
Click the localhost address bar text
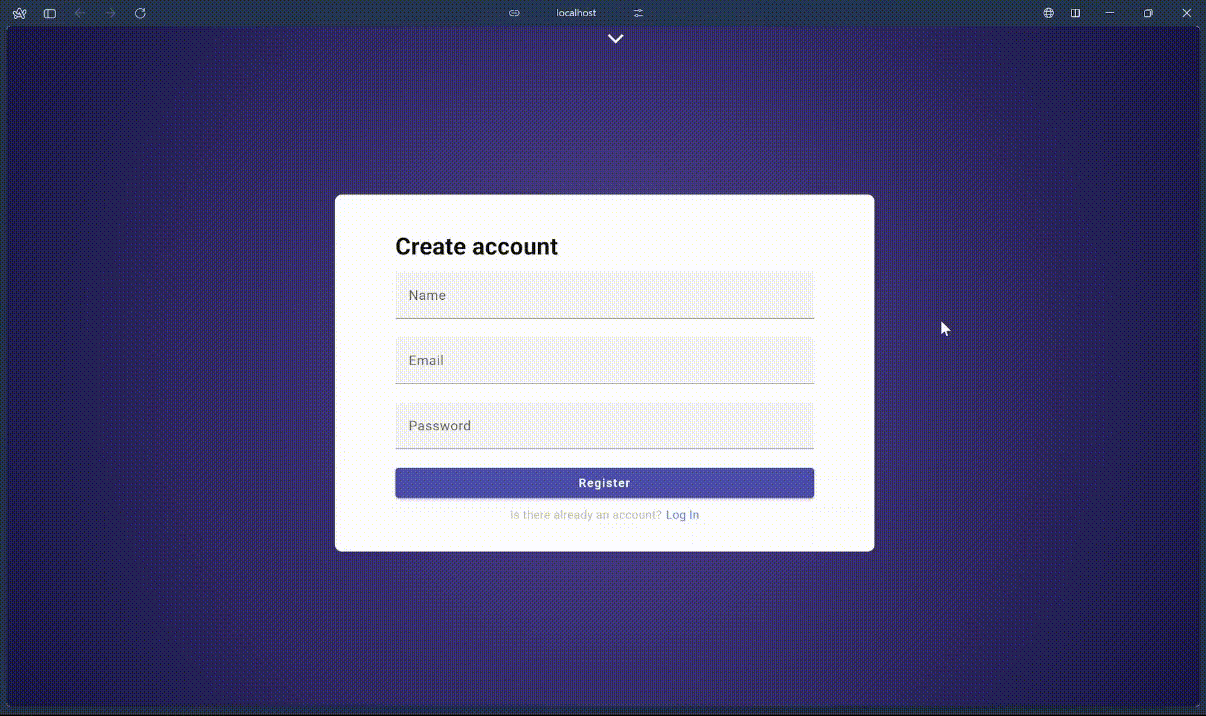576,13
